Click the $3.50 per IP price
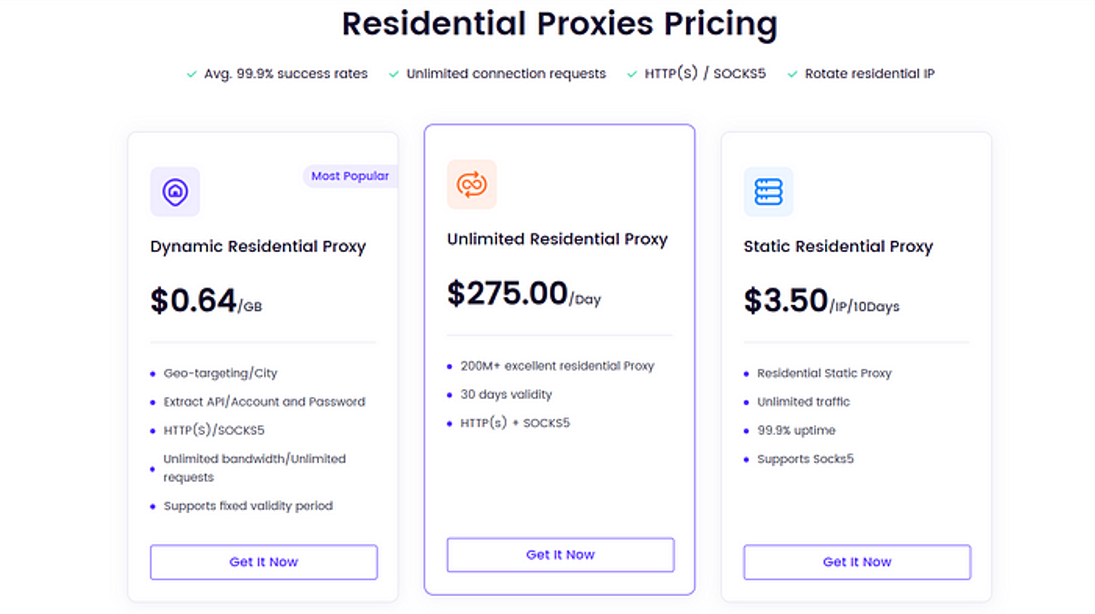The width and height of the screenshot is (1095, 614). [821, 301]
